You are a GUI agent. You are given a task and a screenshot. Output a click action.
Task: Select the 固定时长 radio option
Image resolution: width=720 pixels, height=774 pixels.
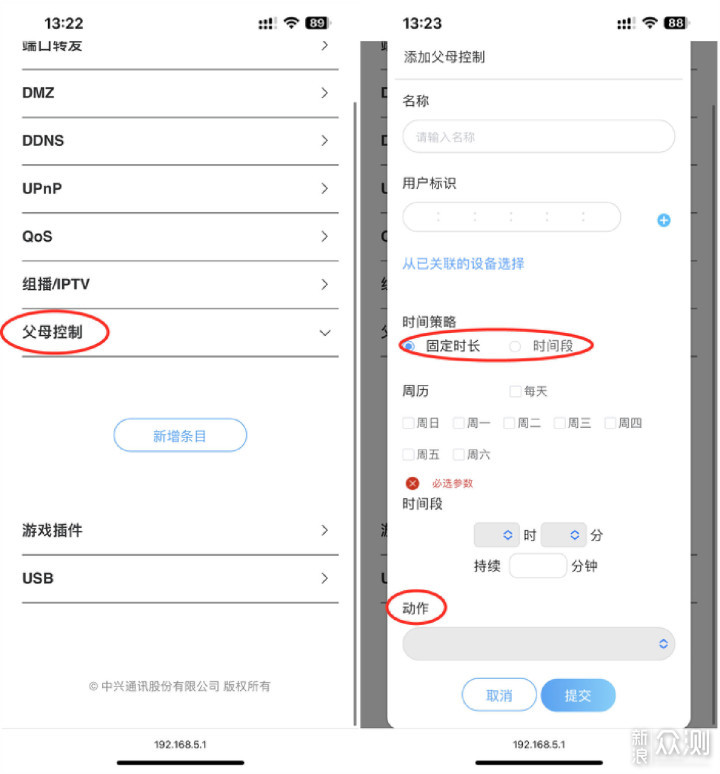(409, 346)
